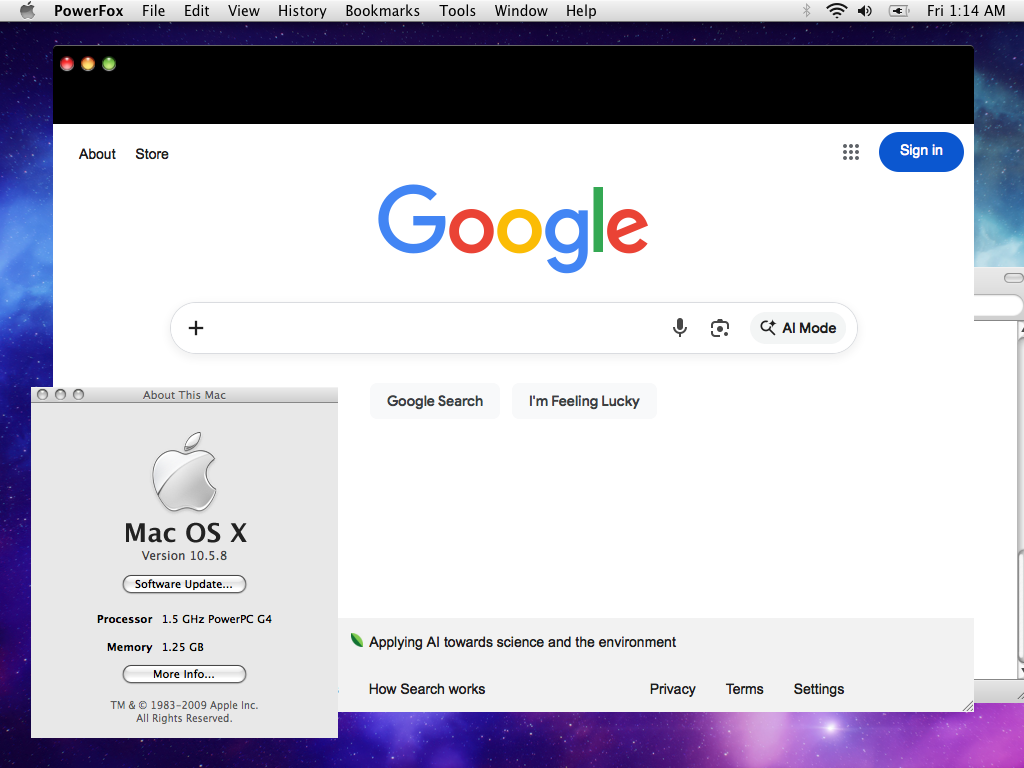Open the Apple menu
The width and height of the screenshot is (1024, 768).
pyautogui.click(x=27, y=10)
